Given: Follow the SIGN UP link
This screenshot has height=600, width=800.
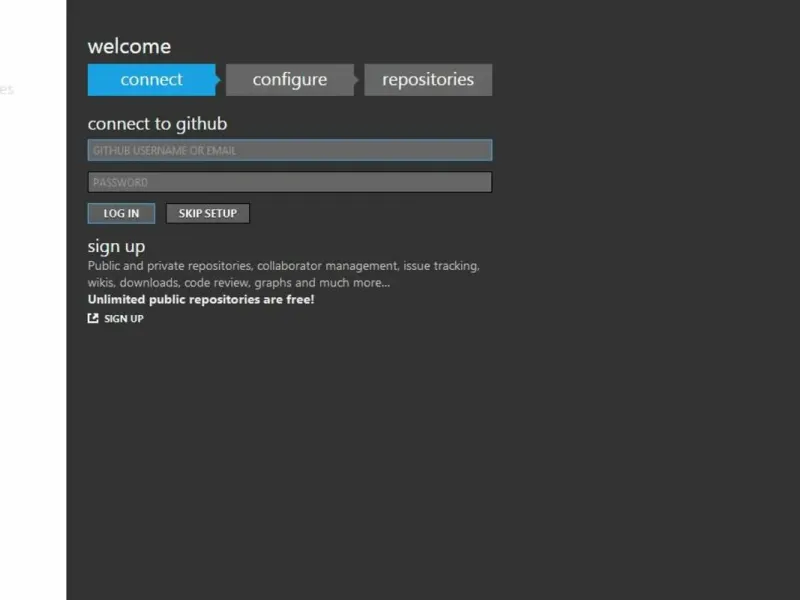Looking at the screenshot, I should point(123,319).
